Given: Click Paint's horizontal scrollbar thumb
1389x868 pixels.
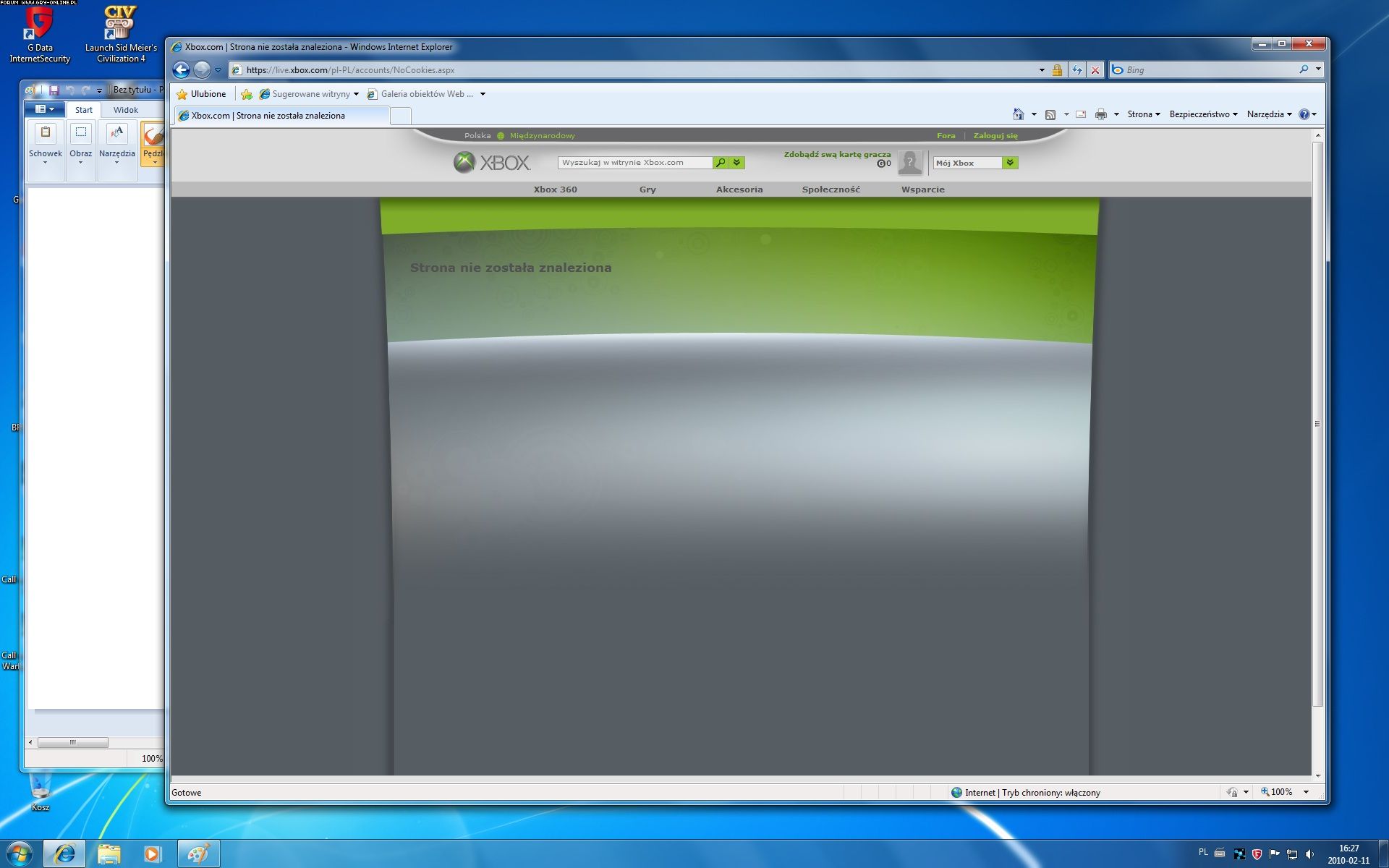Looking at the screenshot, I should point(72,742).
